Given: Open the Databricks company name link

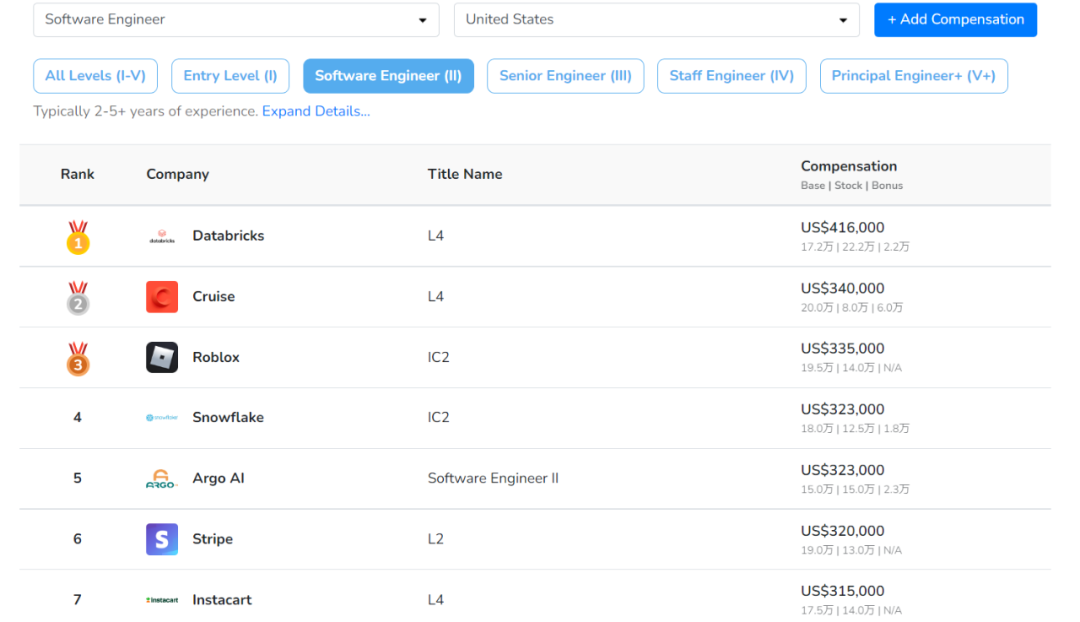Looking at the screenshot, I should point(228,236).
